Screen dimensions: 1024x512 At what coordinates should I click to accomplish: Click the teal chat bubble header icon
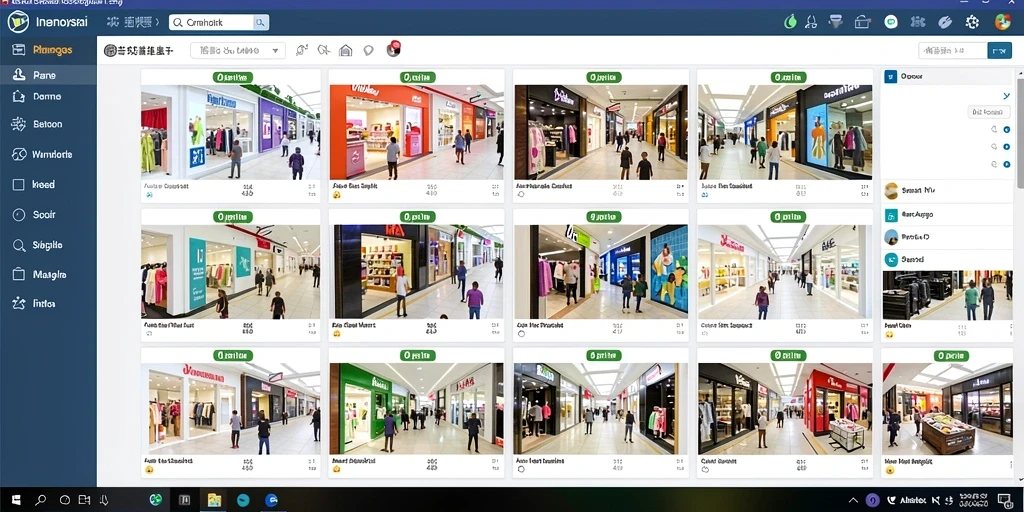891,22
